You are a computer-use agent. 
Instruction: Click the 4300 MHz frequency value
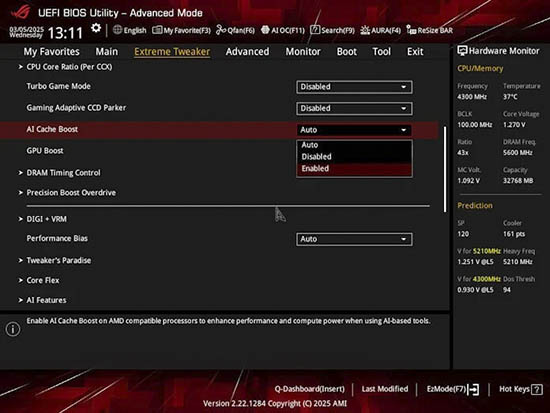(472, 97)
